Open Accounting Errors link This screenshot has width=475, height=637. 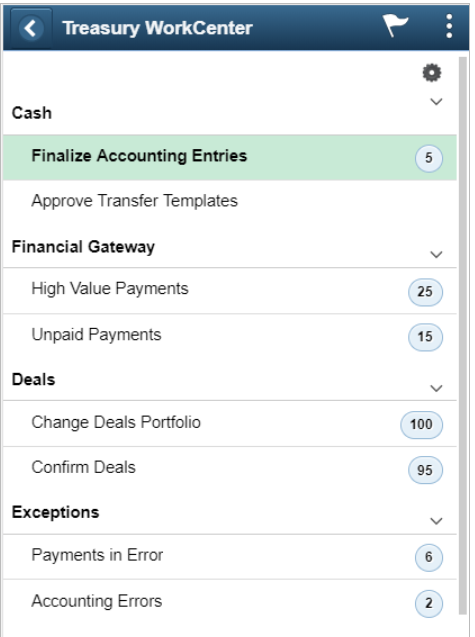(97, 601)
